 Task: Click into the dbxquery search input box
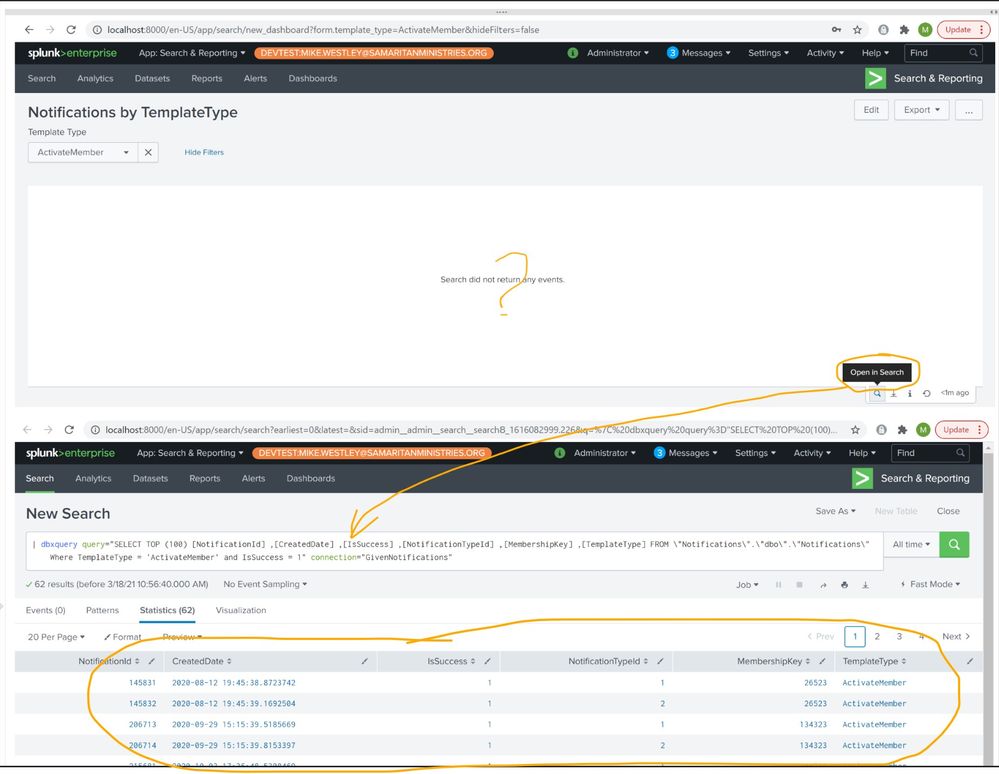click(450, 550)
